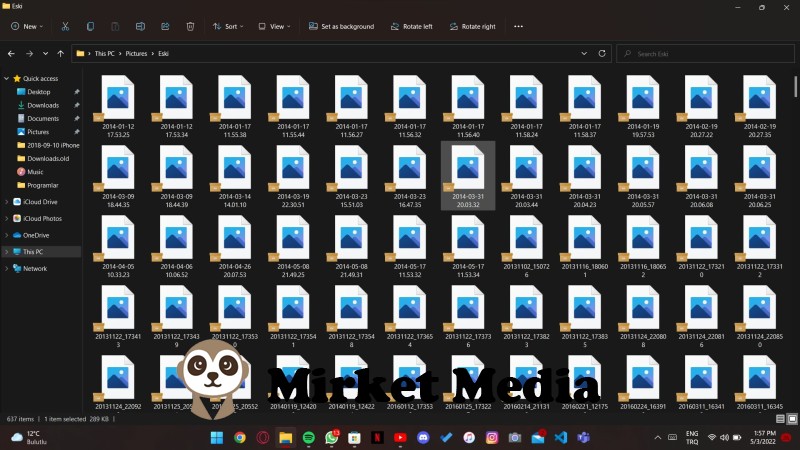Go up one folder level
This screenshot has height=450, width=800.
click(62, 53)
